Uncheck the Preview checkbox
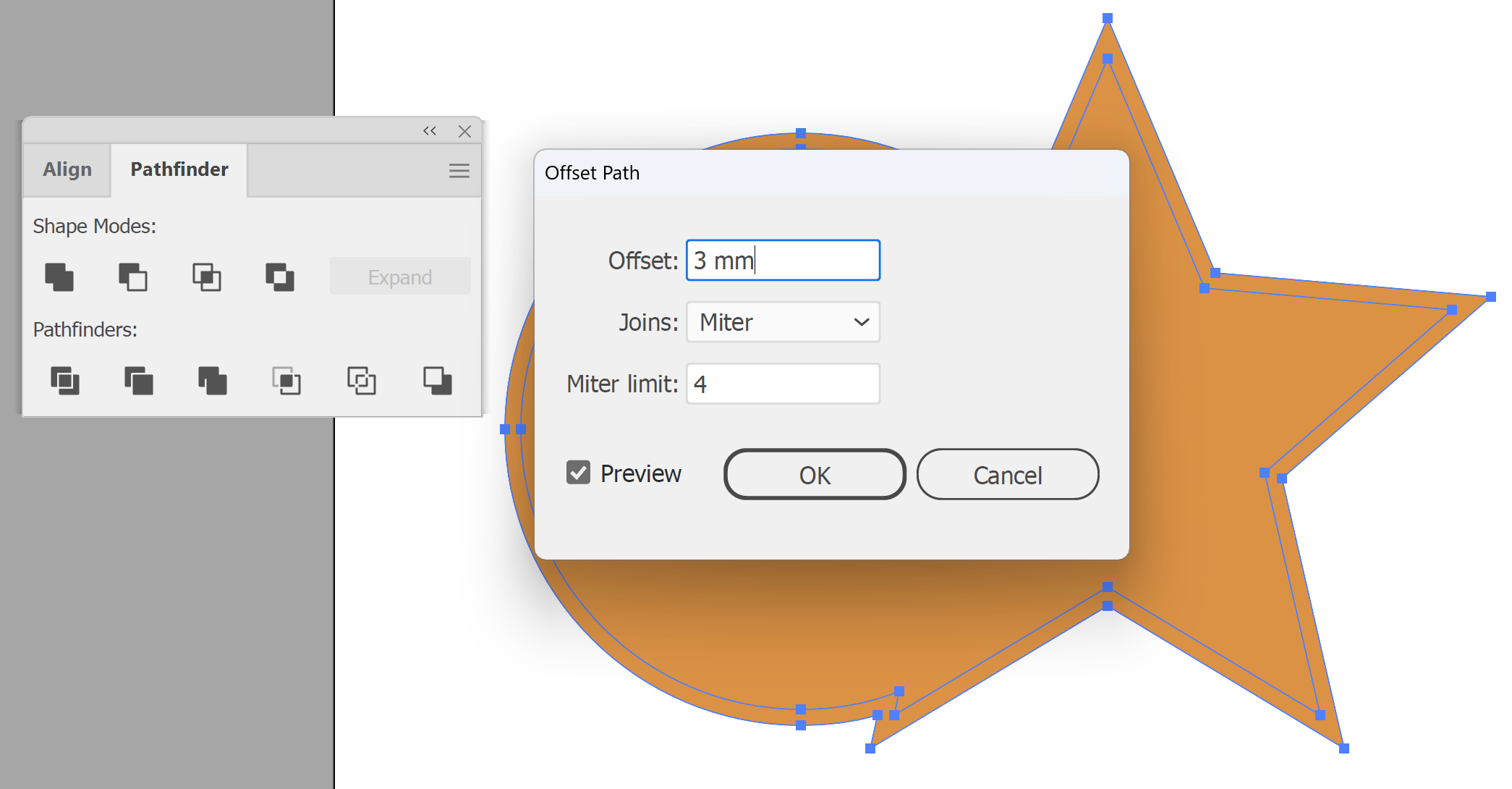This screenshot has height=789, width=1512. [578, 473]
